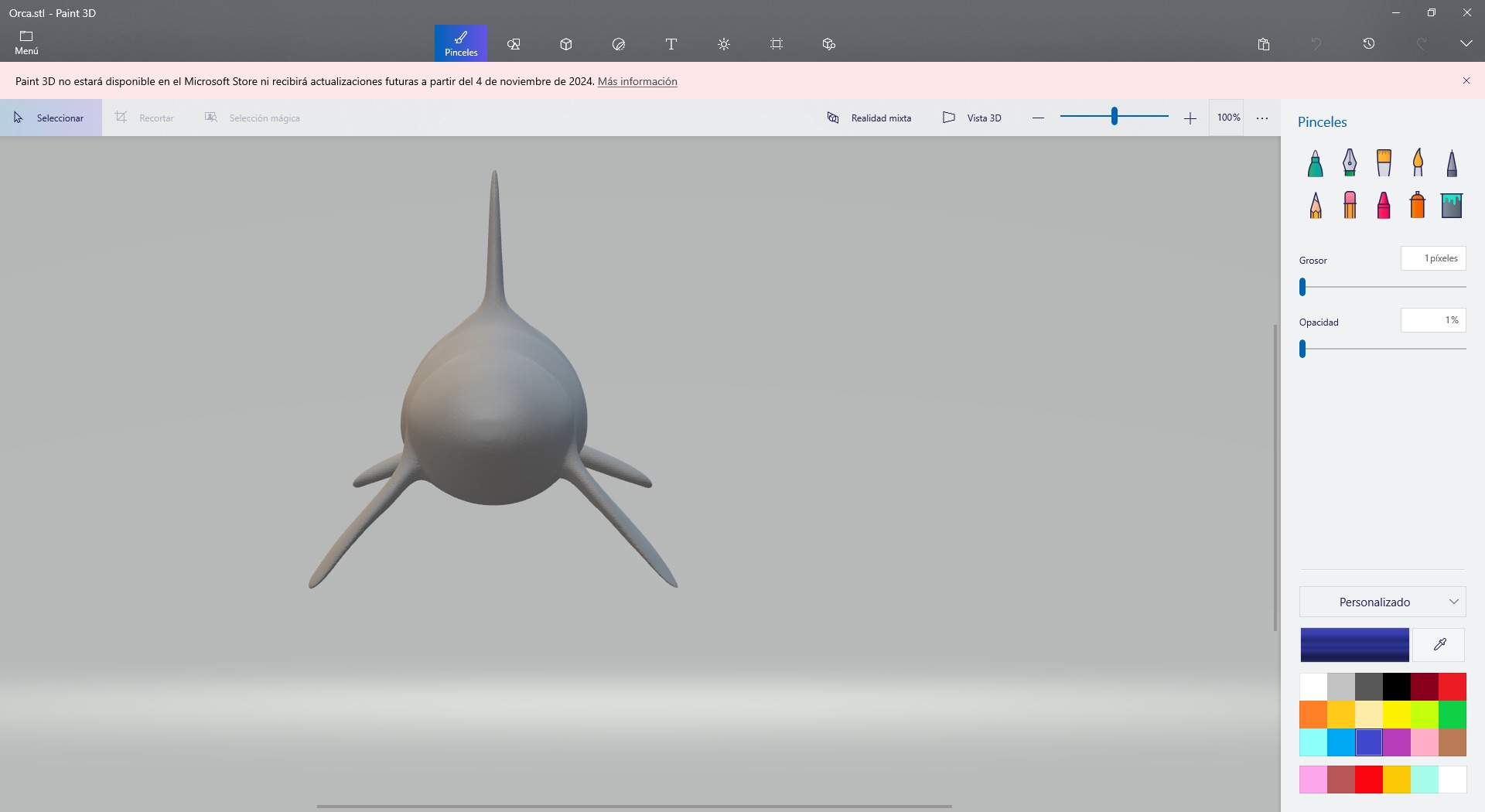Toggle Vista 3D view
The width and height of the screenshot is (1485, 812).
click(971, 118)
